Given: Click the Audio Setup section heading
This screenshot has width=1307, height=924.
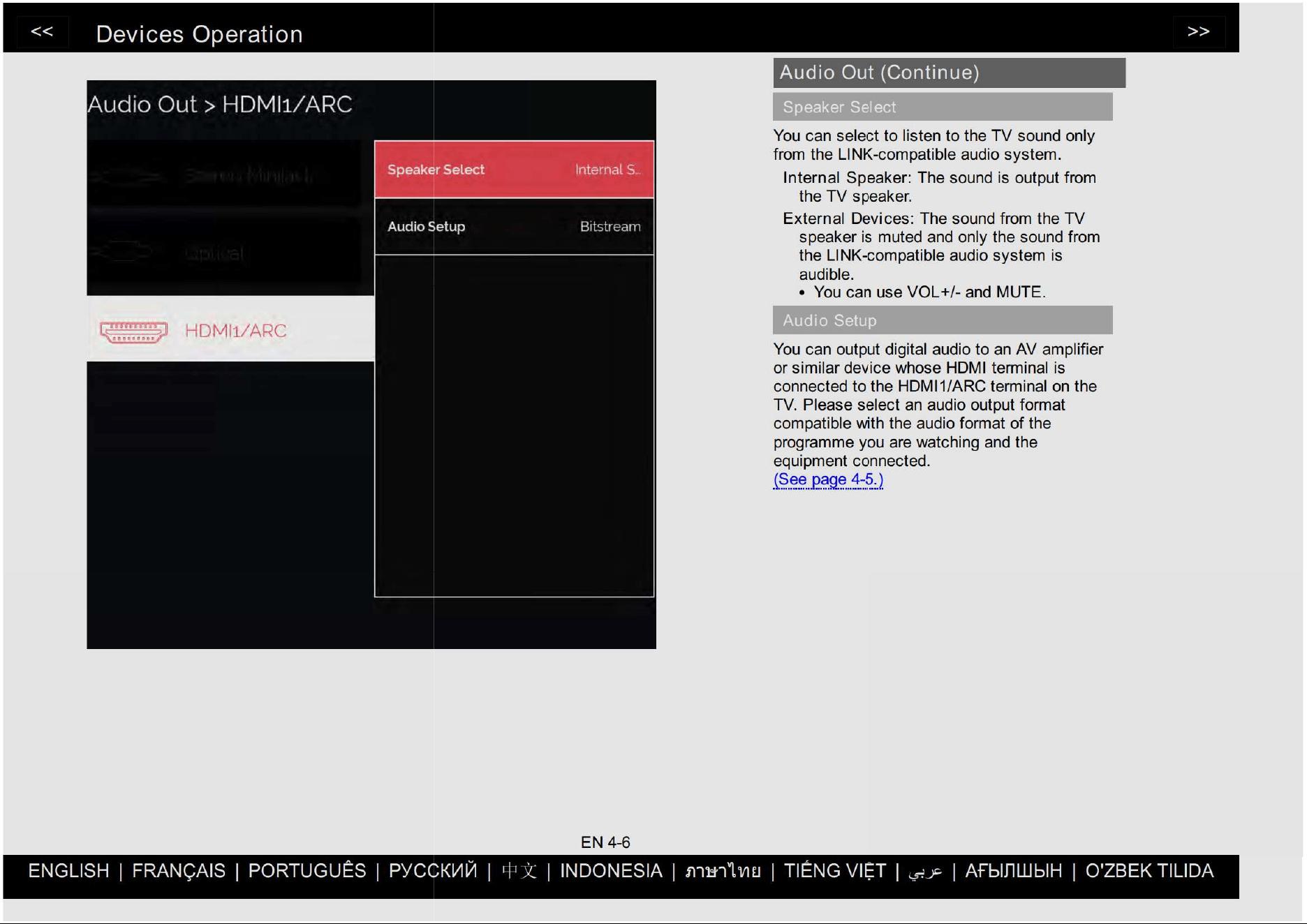Looking at the screenshot, I should point(943,320).
